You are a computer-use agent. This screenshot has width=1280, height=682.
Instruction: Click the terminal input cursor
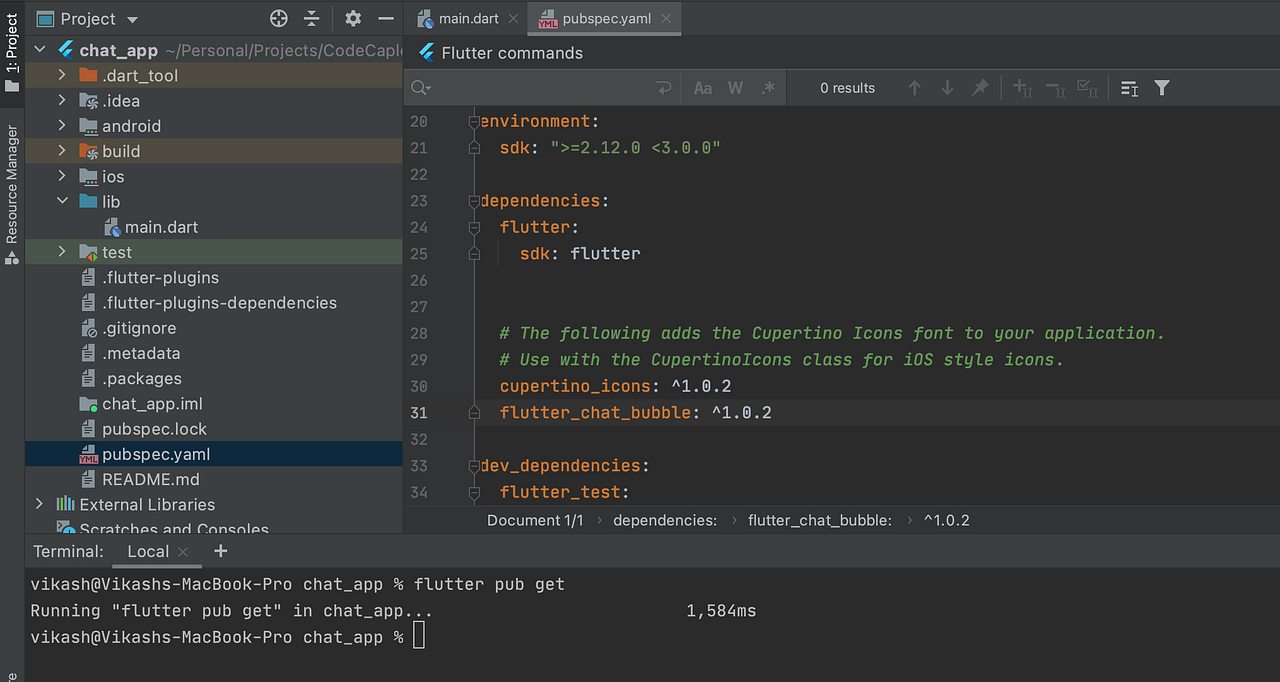point(419,634)
